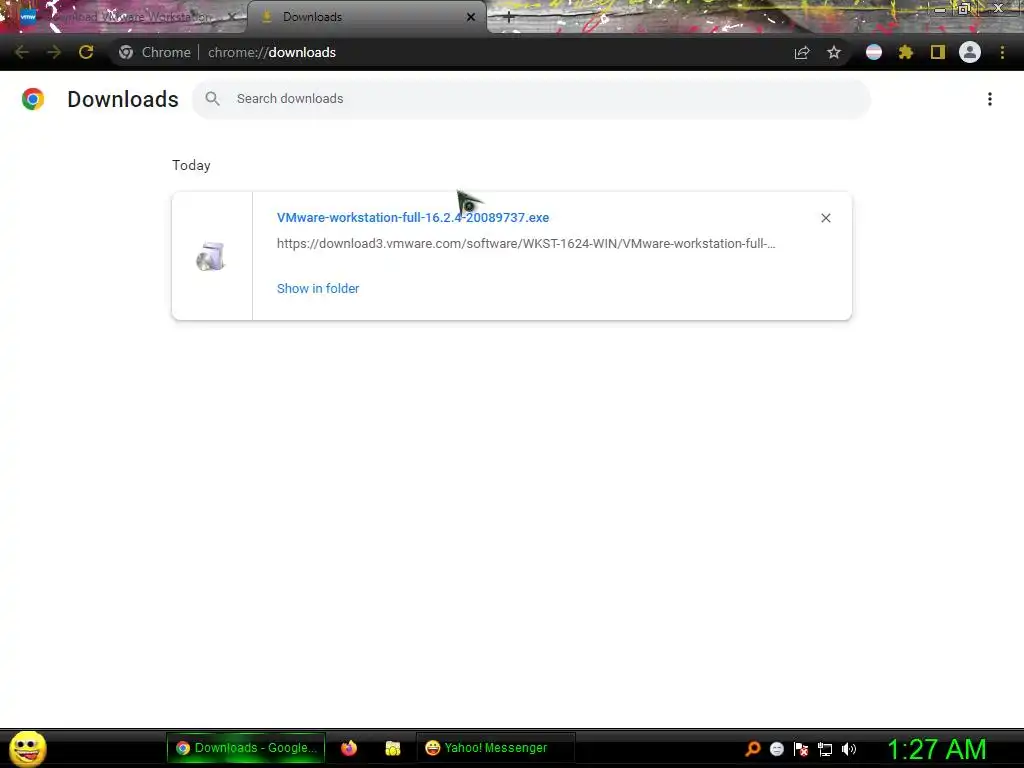Open the file explorer taskbar icon

click(392, 748)
